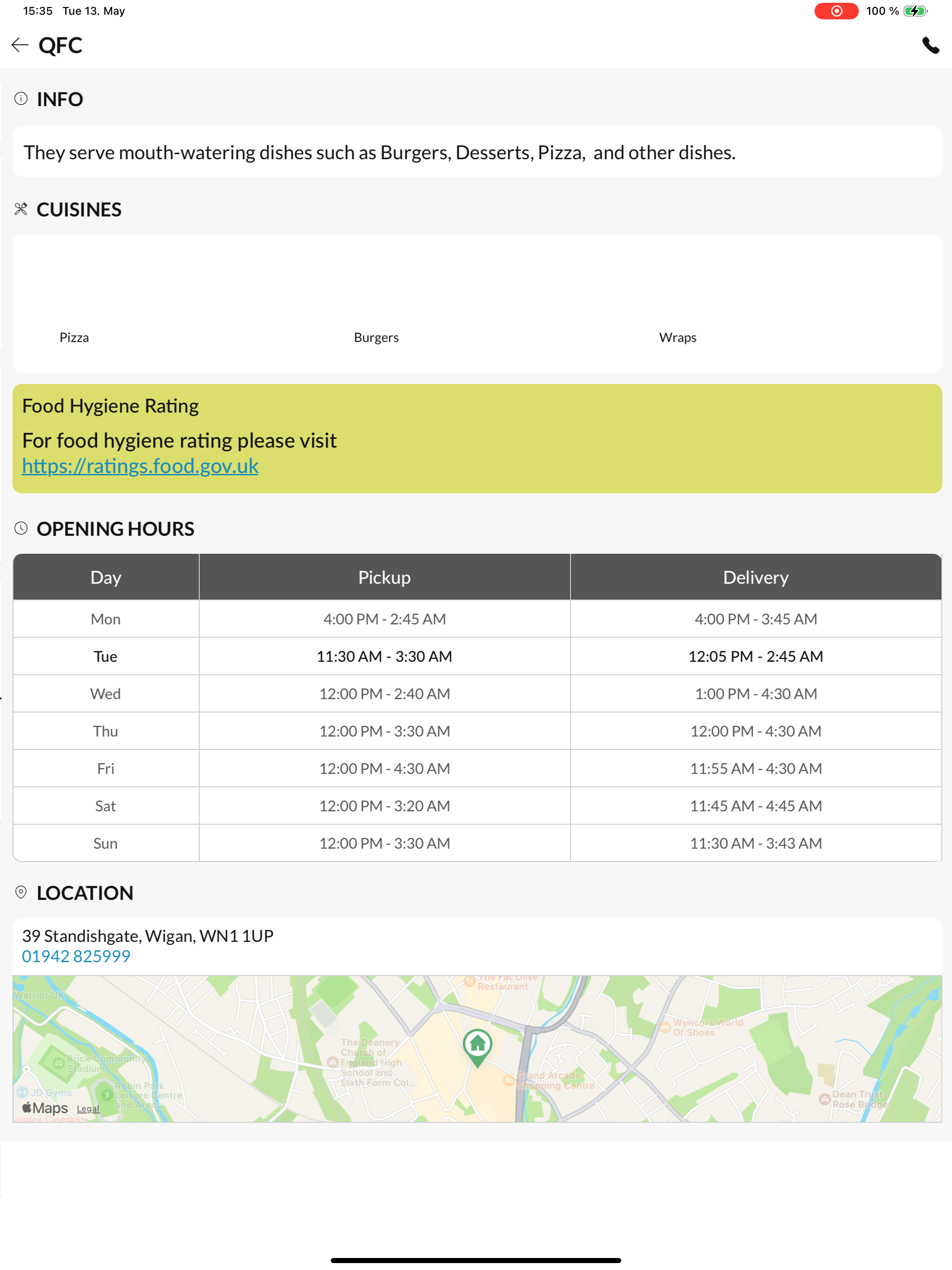Tap Saturday pickup 12:00 PM - 3:20 AM
Image resolution: width=952 pixels, height=1270 pixels.
tap(385, 806)
